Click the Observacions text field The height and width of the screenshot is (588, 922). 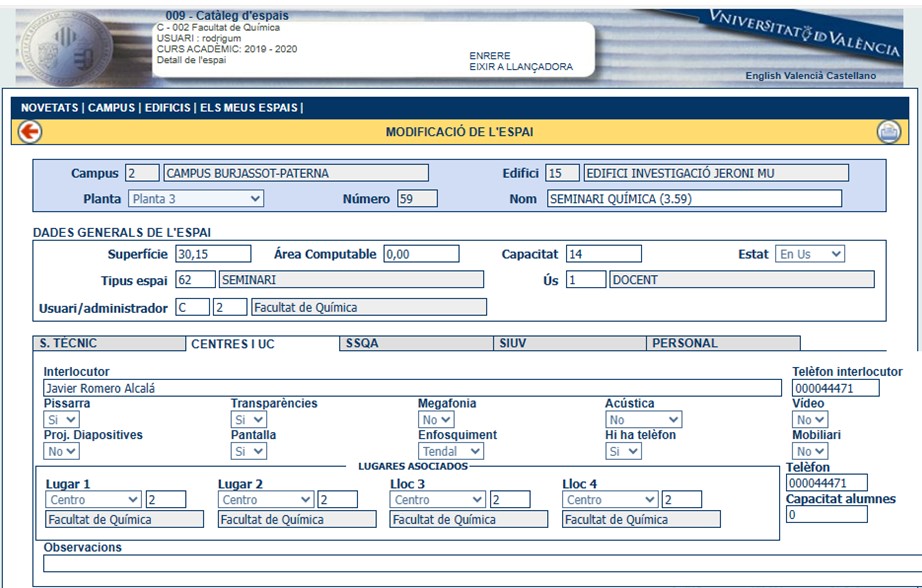pos(482,563)
